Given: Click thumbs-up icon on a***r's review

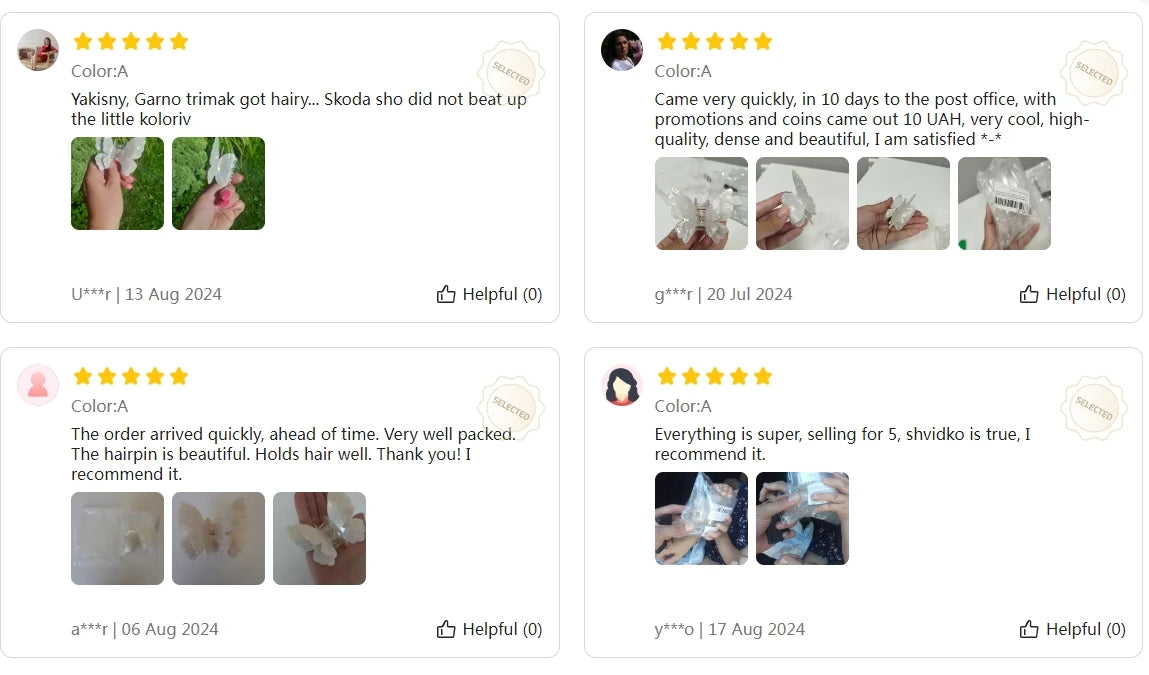Looking at the screenshot, I should click(x=446, y=629).
